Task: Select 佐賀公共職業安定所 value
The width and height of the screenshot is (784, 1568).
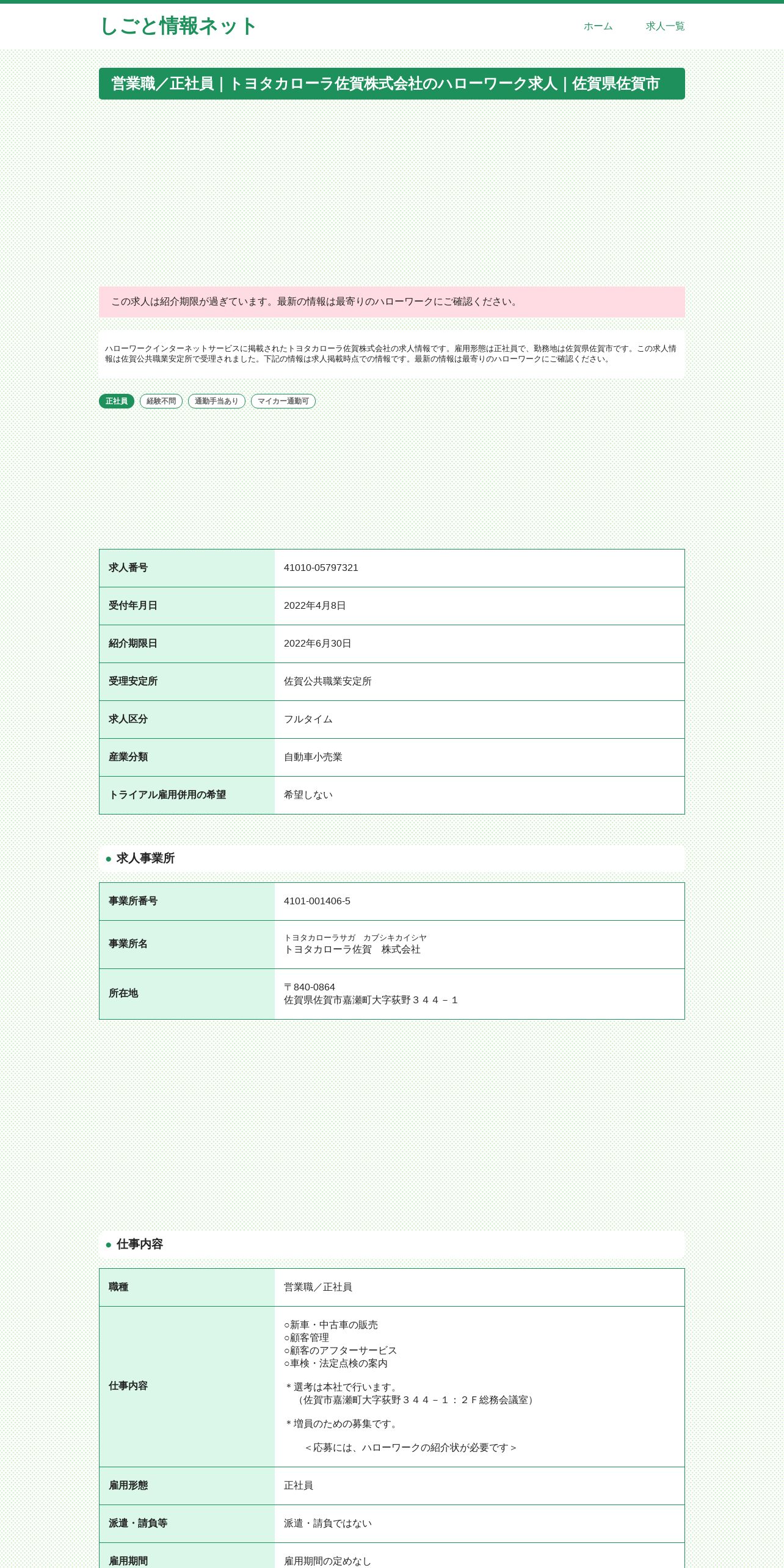Action: (328, 681)
